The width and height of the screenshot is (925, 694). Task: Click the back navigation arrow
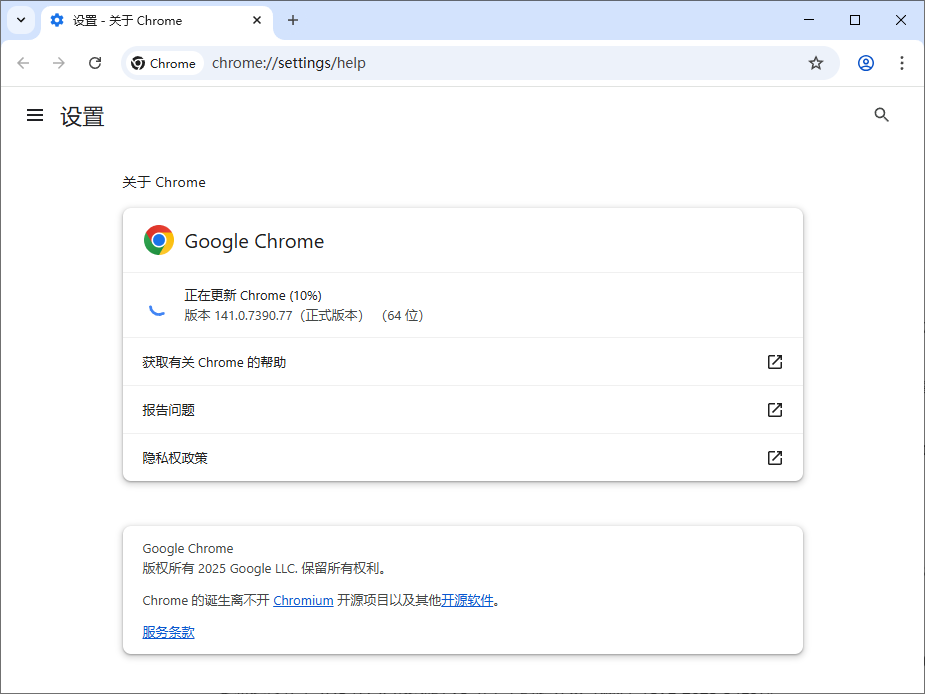(x=23, y=62)
